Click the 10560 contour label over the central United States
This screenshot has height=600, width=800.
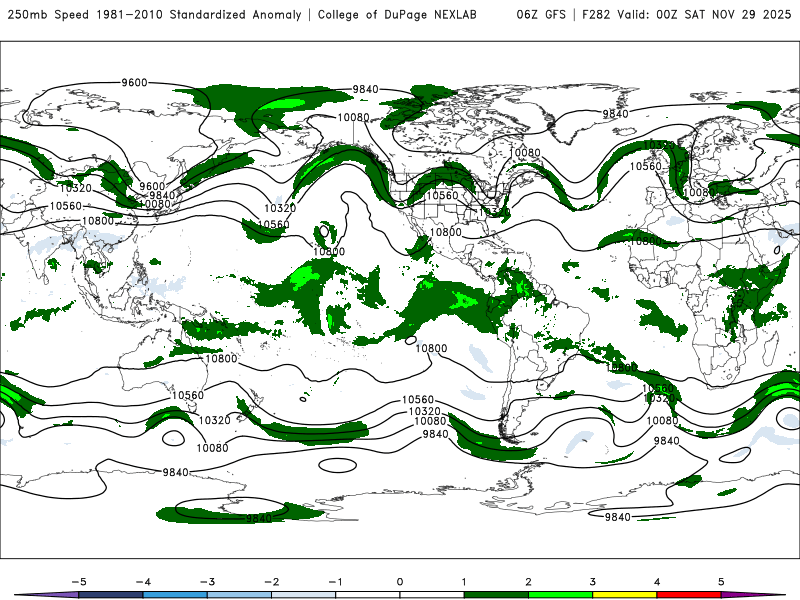click(442, 195)
